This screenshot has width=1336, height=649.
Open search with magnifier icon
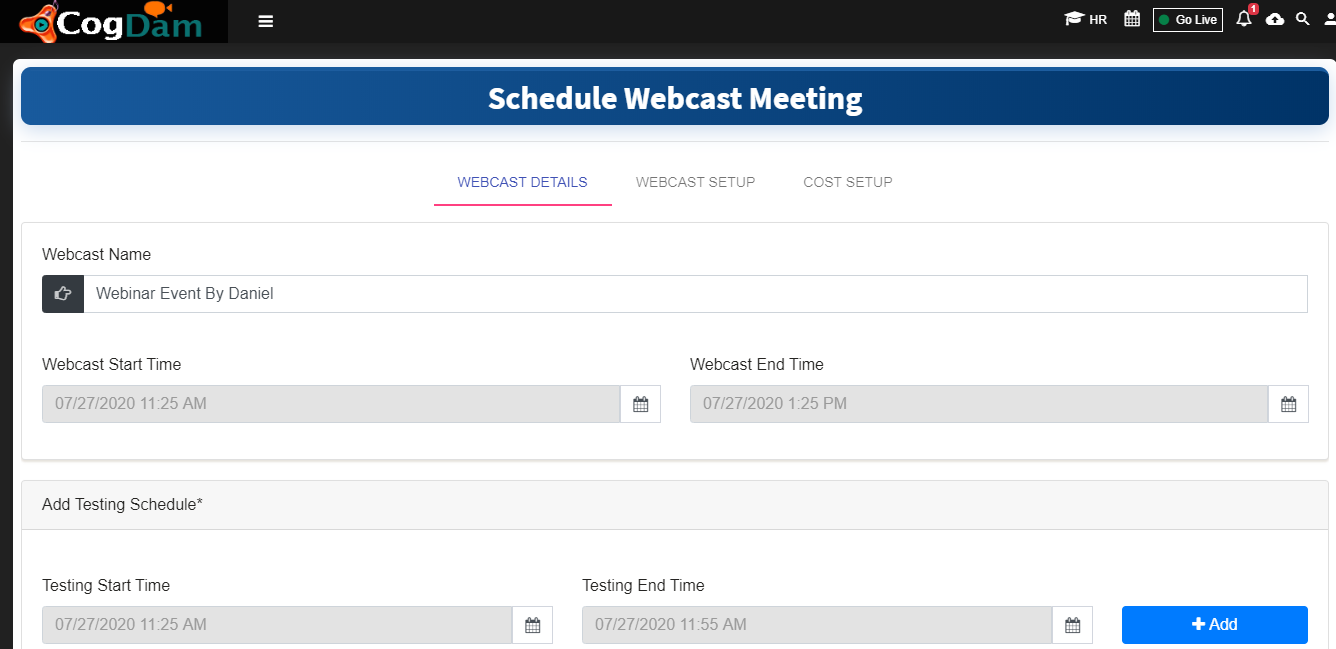(x=1303, y=19)
